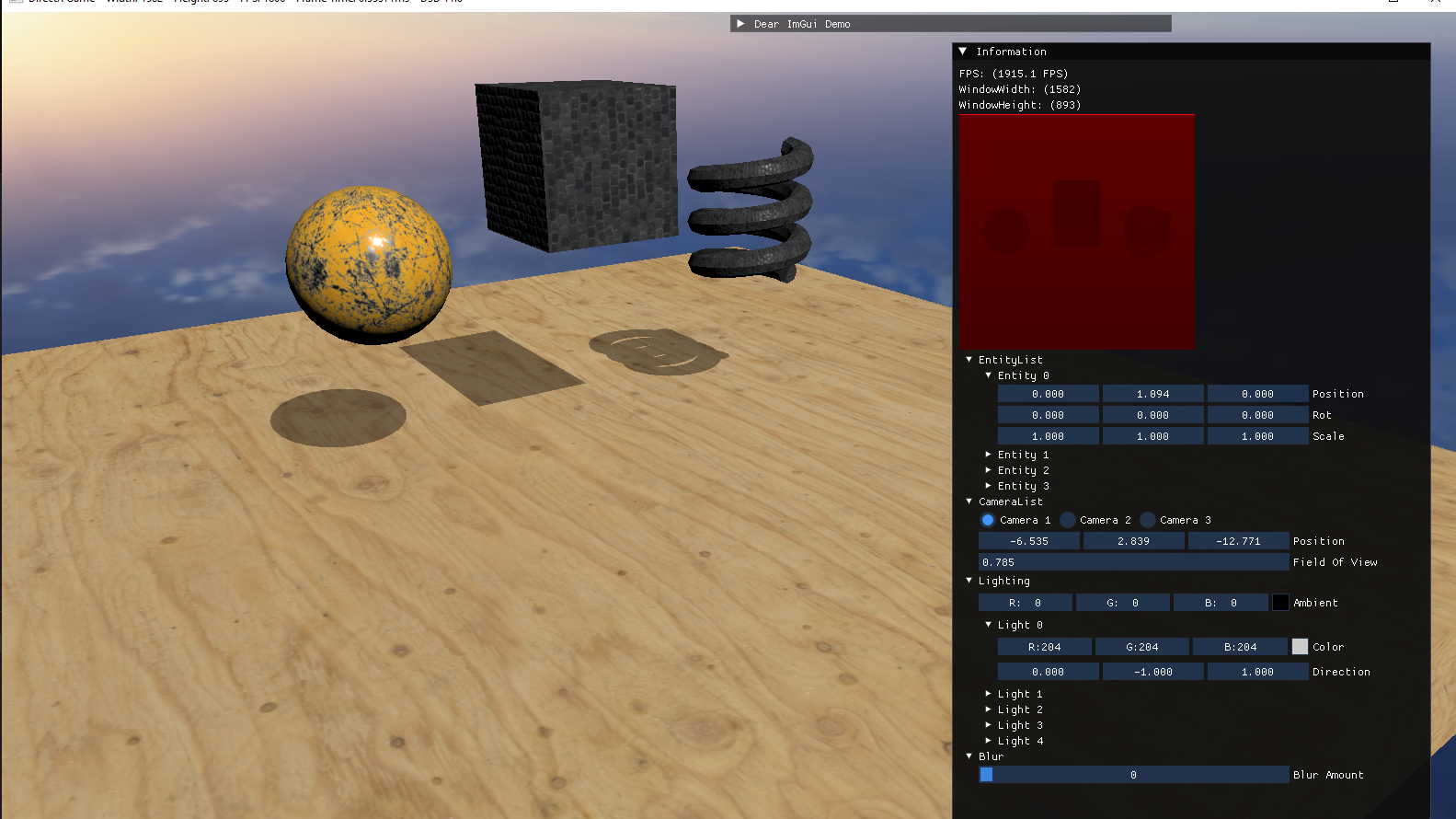
Task: Expand the Light 2 tree node
Action: click(989, 709)
